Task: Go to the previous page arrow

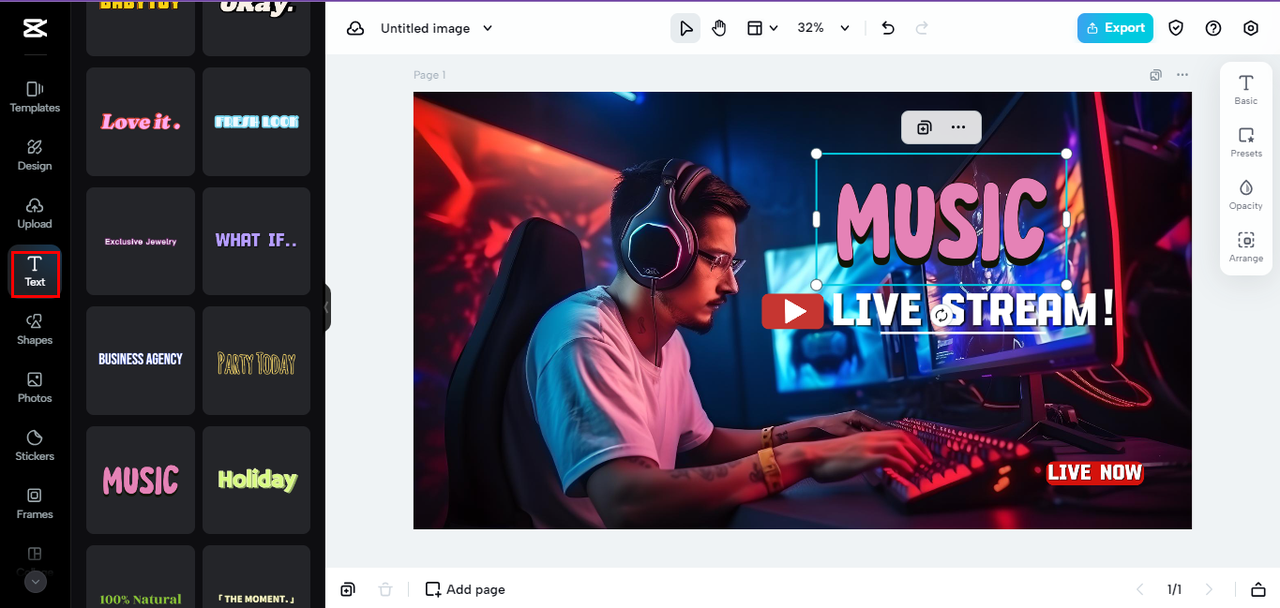Action: tap(1138, 589)
